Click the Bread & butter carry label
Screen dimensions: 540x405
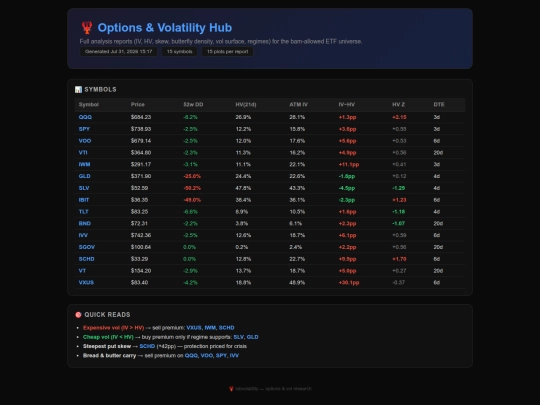pos(110,356)
